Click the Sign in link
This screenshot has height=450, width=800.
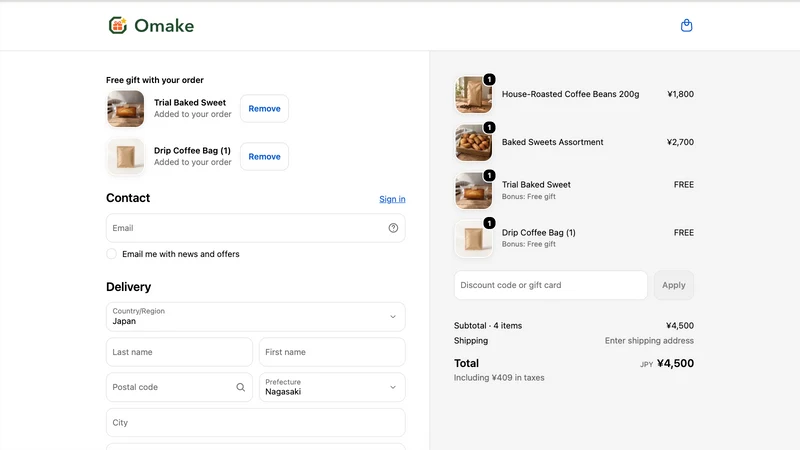[x=392, y=199]
